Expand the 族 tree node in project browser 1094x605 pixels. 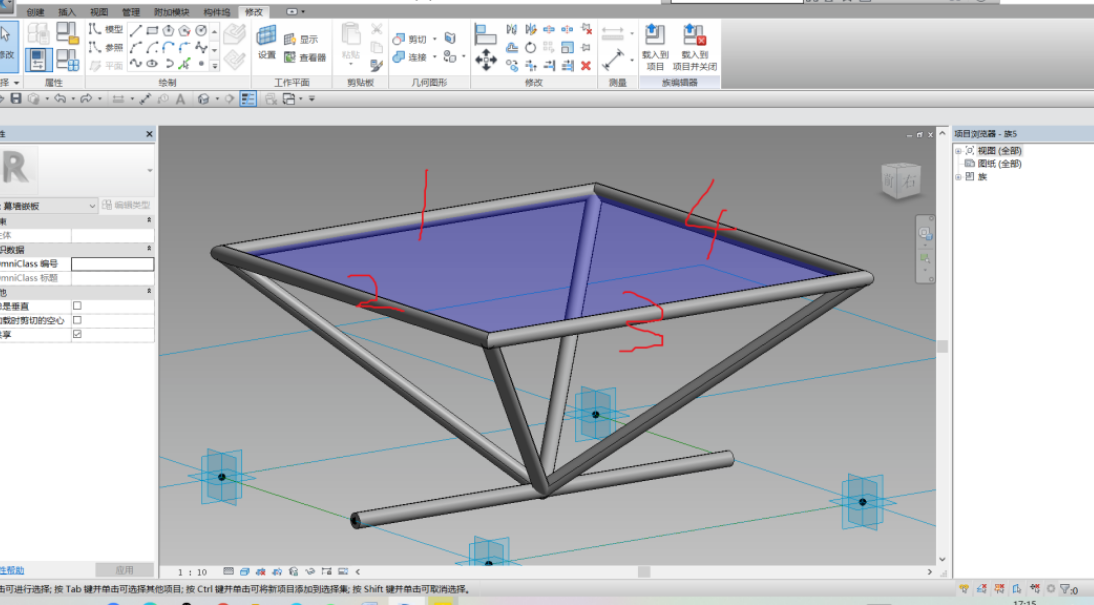(x=959, y=177)
